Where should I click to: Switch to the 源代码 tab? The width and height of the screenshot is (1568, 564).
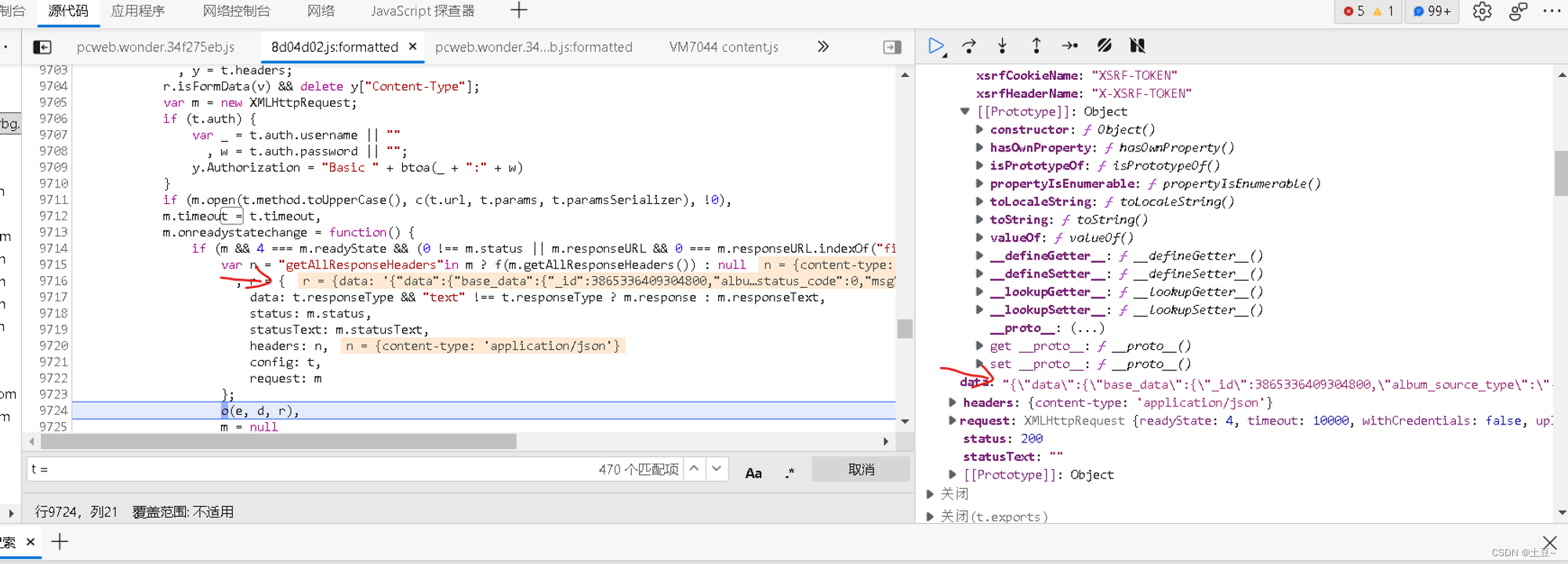(68, 11)
